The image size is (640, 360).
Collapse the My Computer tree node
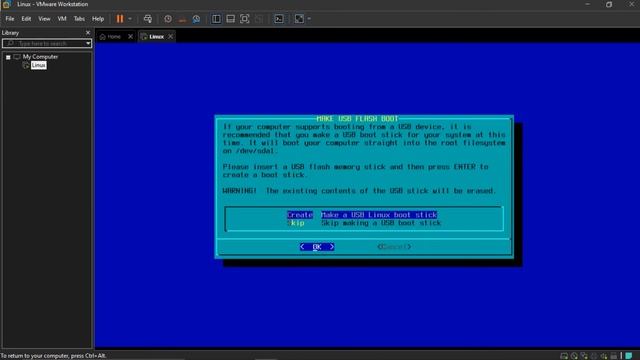(8, 57)
